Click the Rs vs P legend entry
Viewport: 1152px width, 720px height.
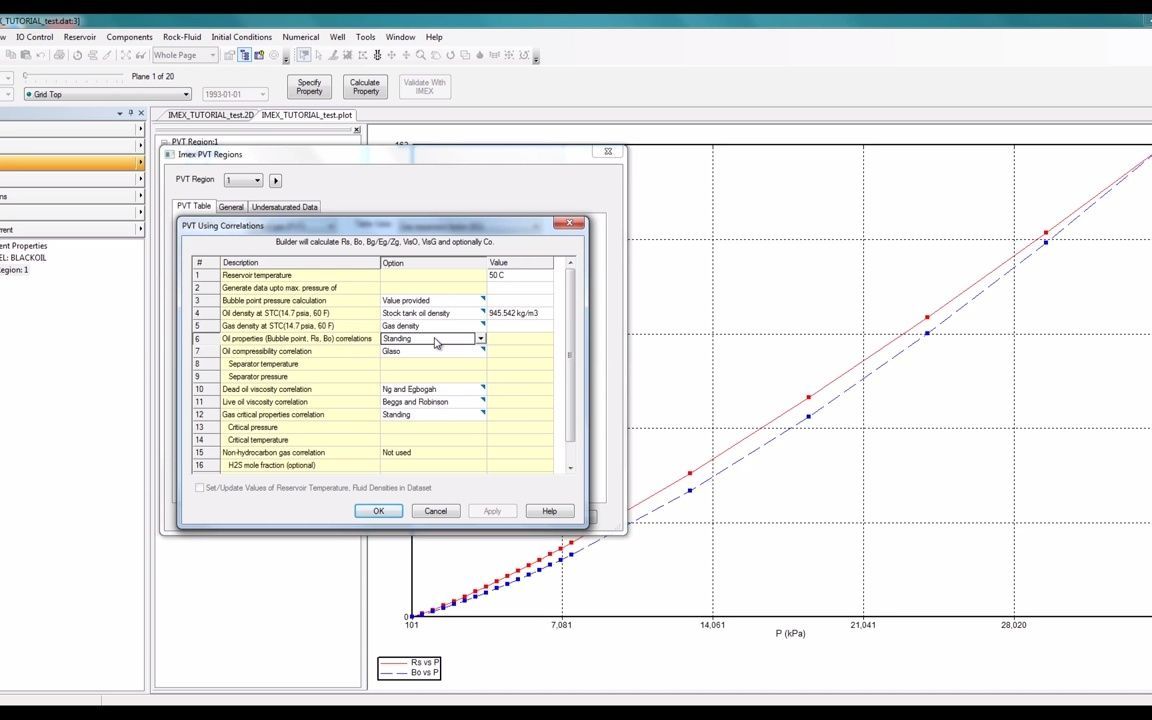[409, 662]
